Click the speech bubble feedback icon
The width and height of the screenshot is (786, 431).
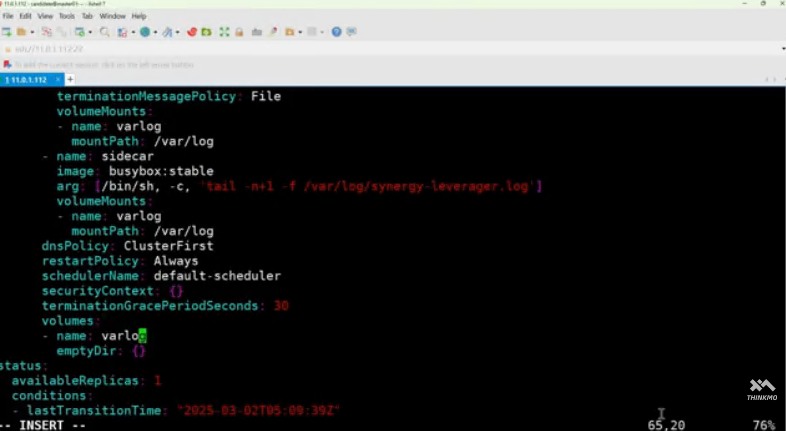[351, 32]
